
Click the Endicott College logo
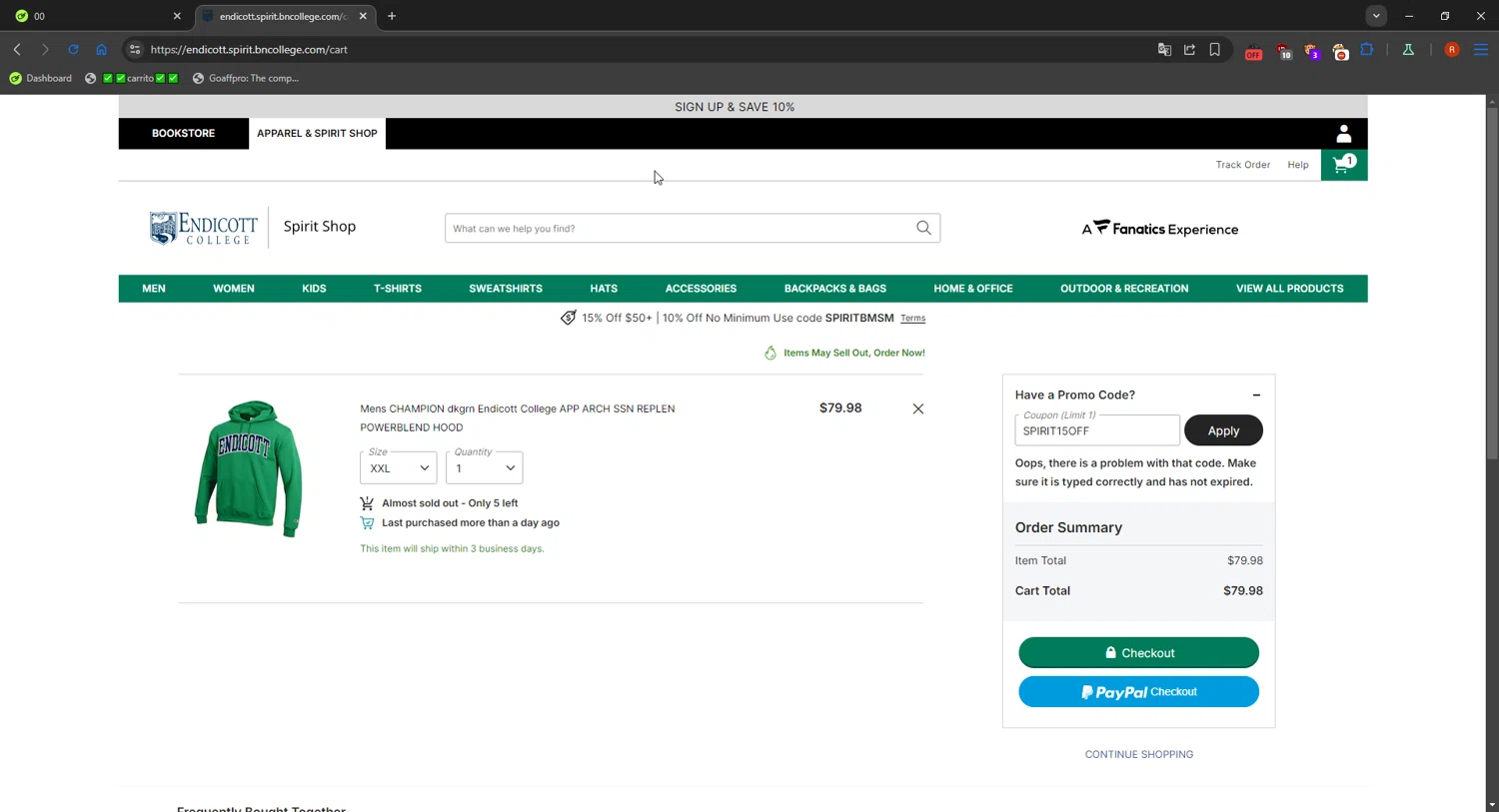(x=204, y=228)
